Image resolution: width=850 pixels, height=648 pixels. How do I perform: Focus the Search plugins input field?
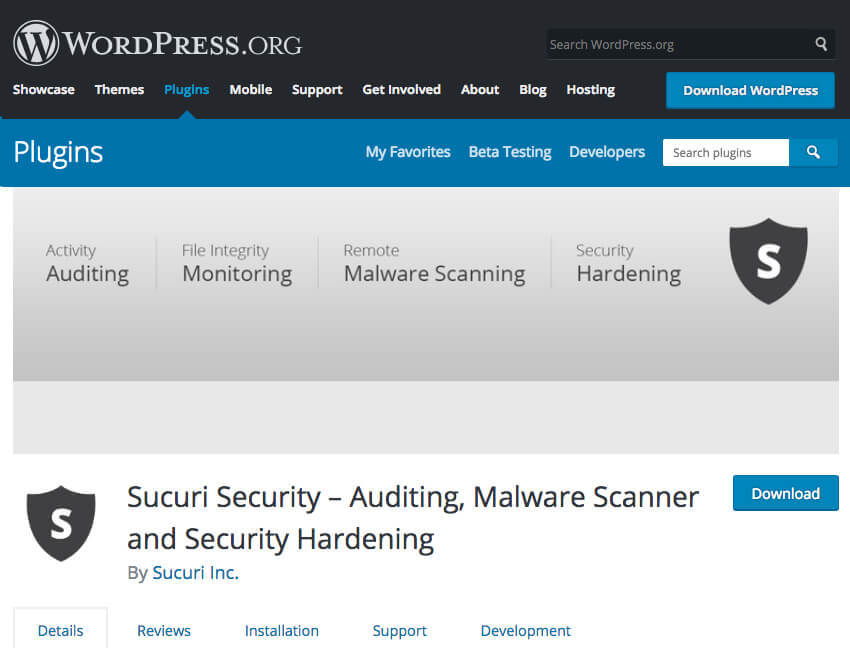coord(726,152)
